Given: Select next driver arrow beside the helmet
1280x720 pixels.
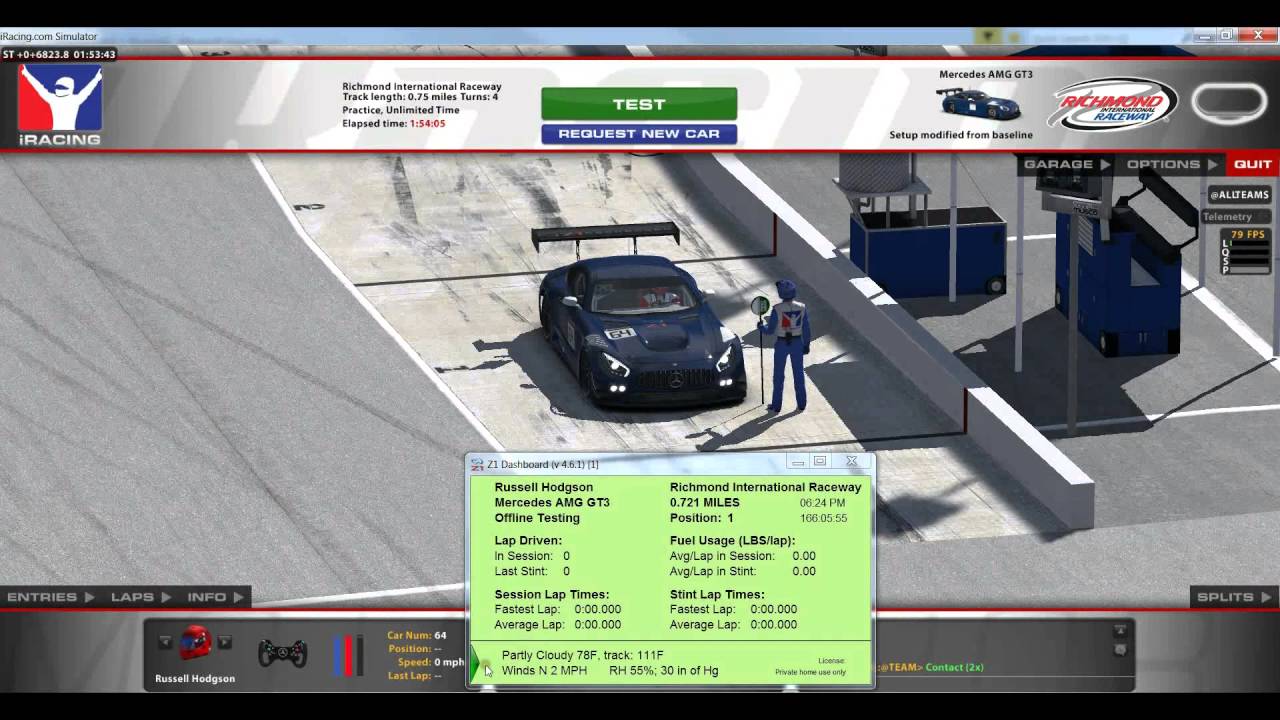Looking at the screenshot, I should click(x=225, y=642).
